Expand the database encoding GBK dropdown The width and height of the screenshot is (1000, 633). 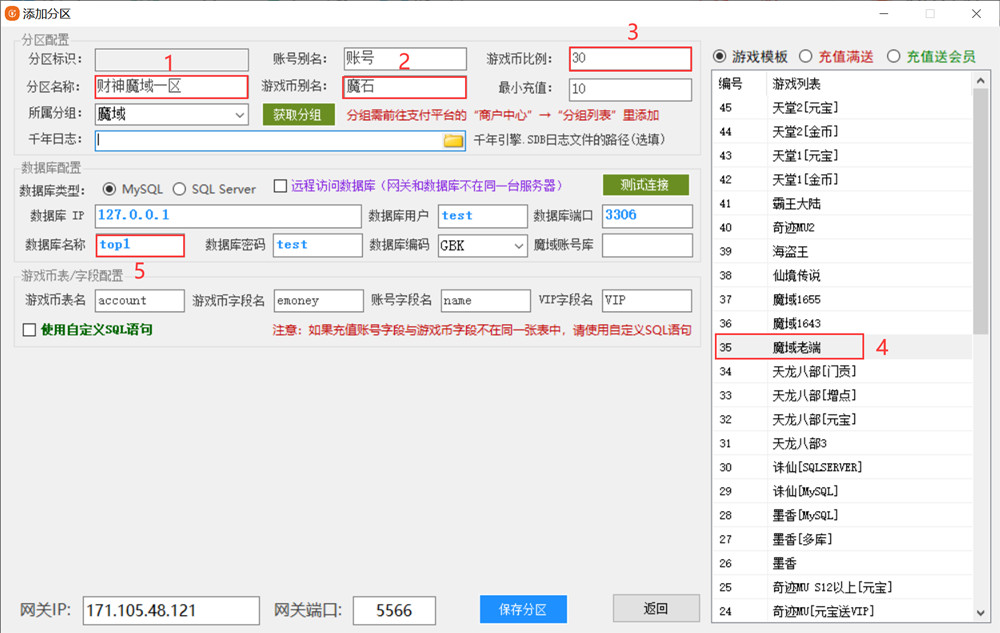[518, 245]
